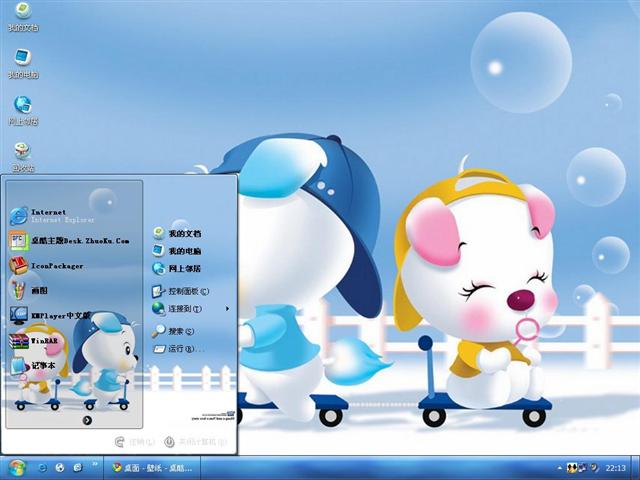Expand the quick launch overflow chevron
Viewport: 640px width, 480px height.
[95, 464]
